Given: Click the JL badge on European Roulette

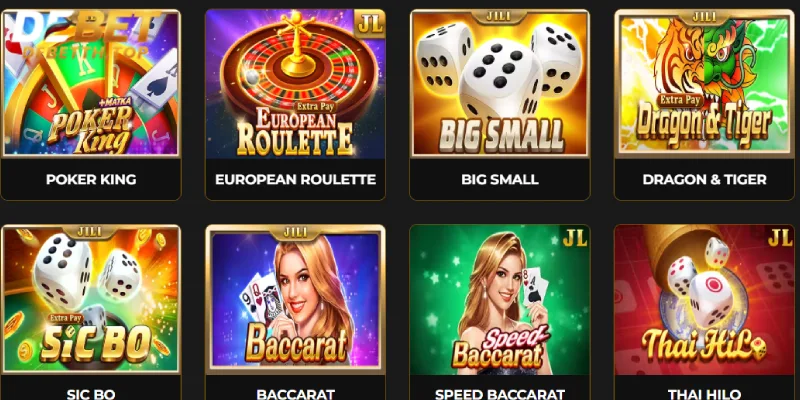Looking at the screenshot, I should [x=370, y=24].
